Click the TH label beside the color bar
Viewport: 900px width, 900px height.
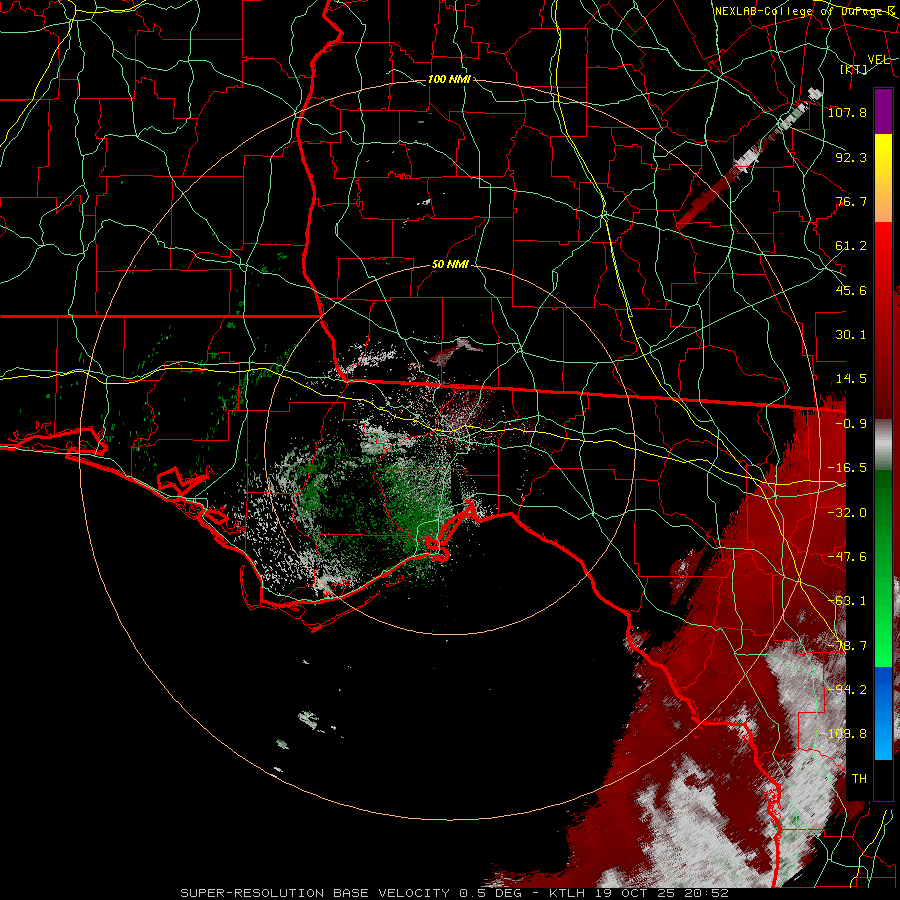point(859,779)
